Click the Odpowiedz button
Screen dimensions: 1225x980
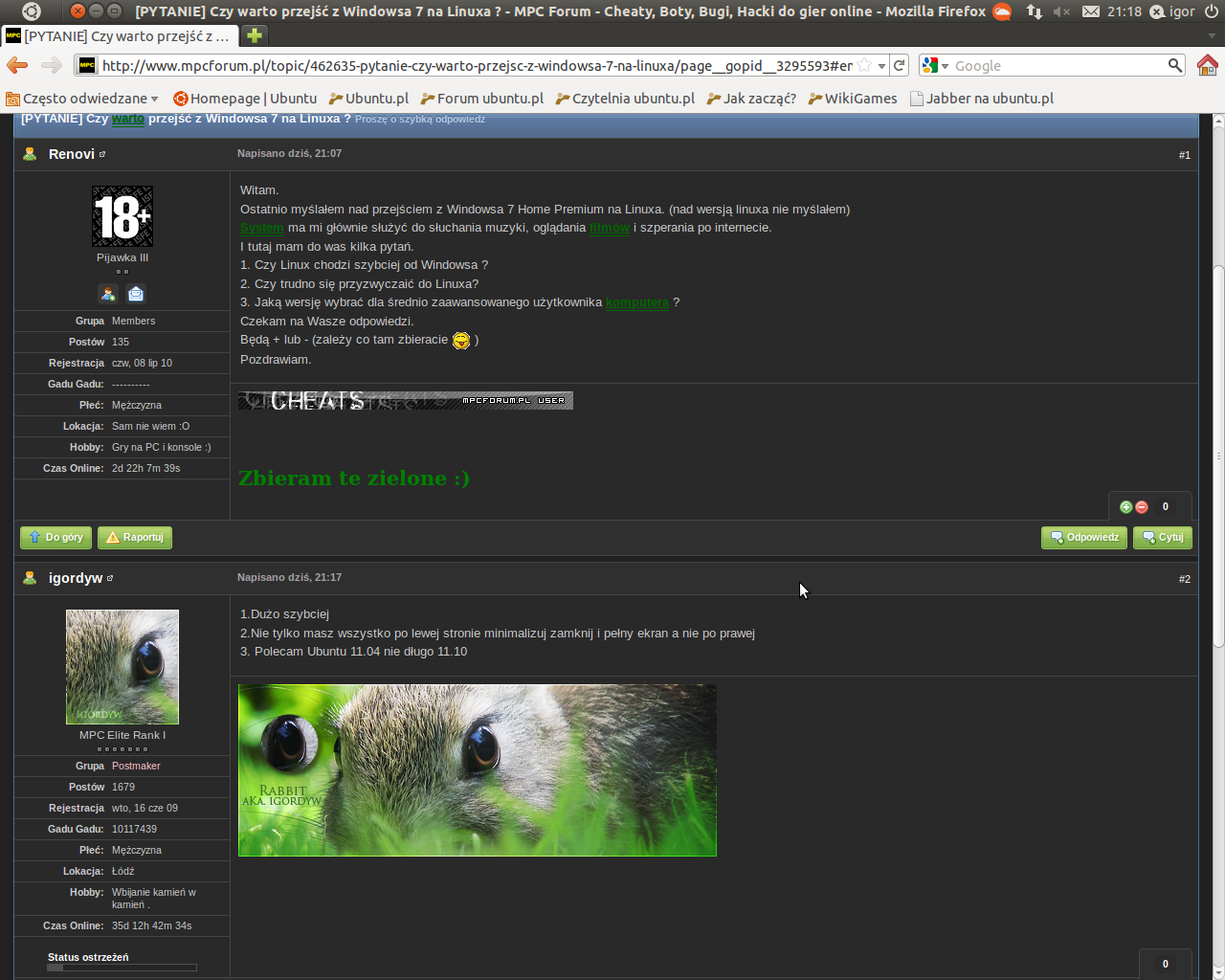(1084, 538)
